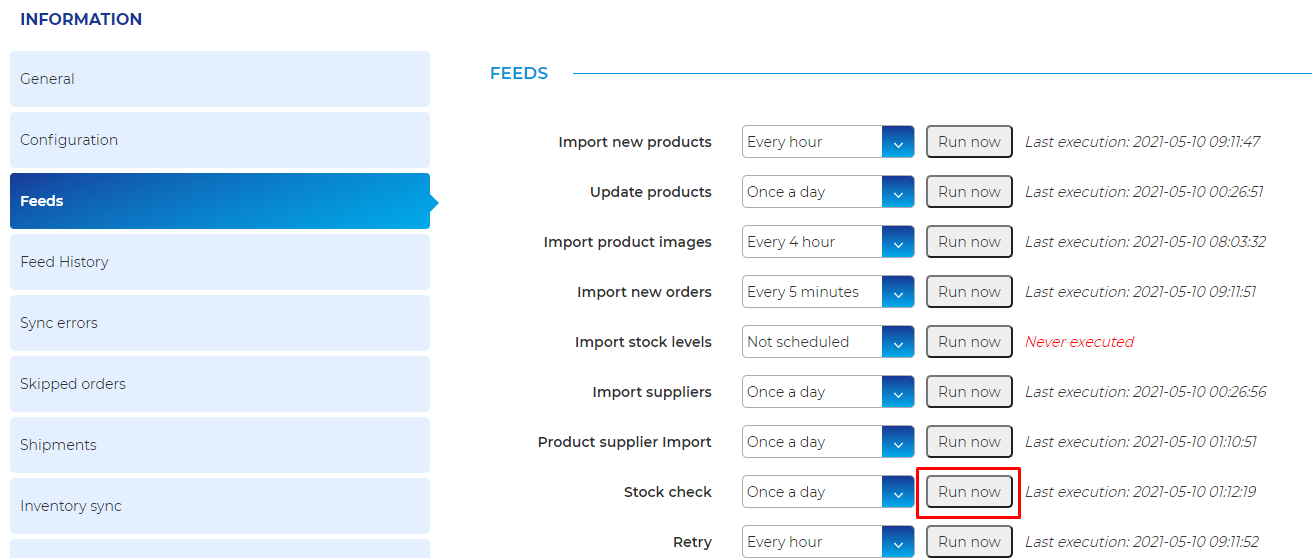Viewport: 1312px width, 558px height.
Task: Click the chevron on the Retry dropdown
Action: click(x=898, y=542)
